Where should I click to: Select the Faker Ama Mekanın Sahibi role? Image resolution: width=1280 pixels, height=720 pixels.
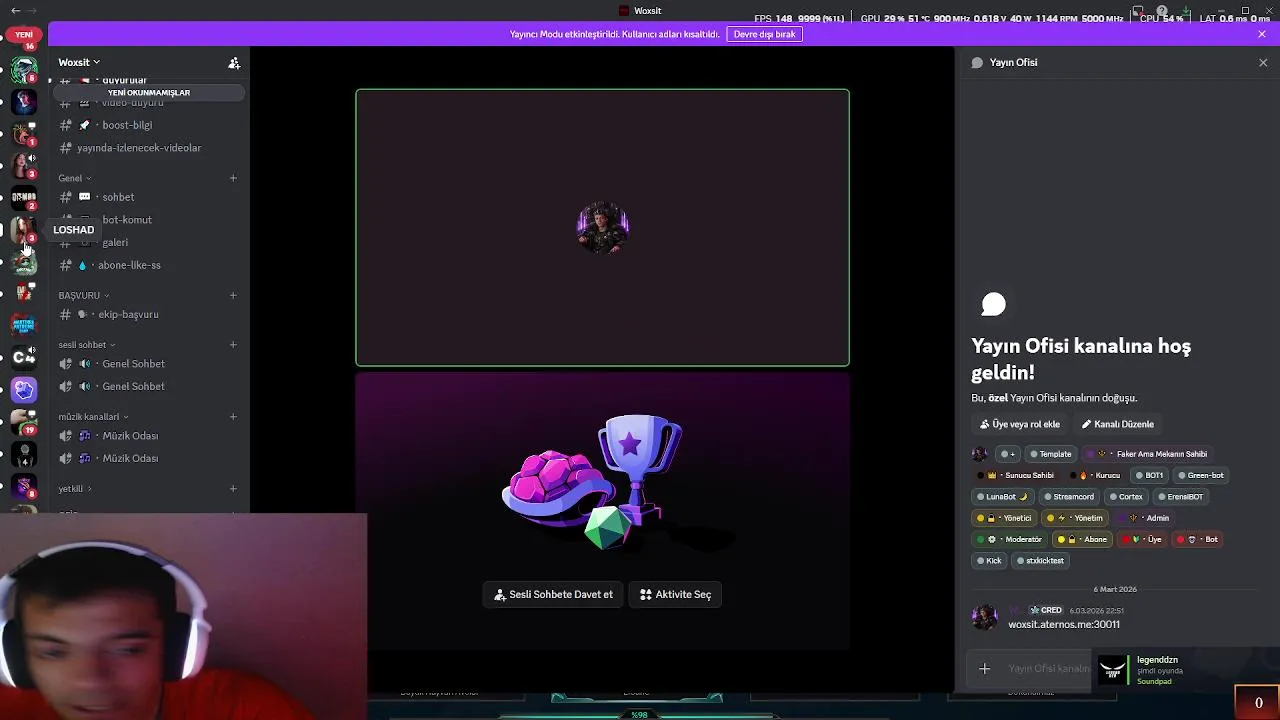coord(1149,454)
